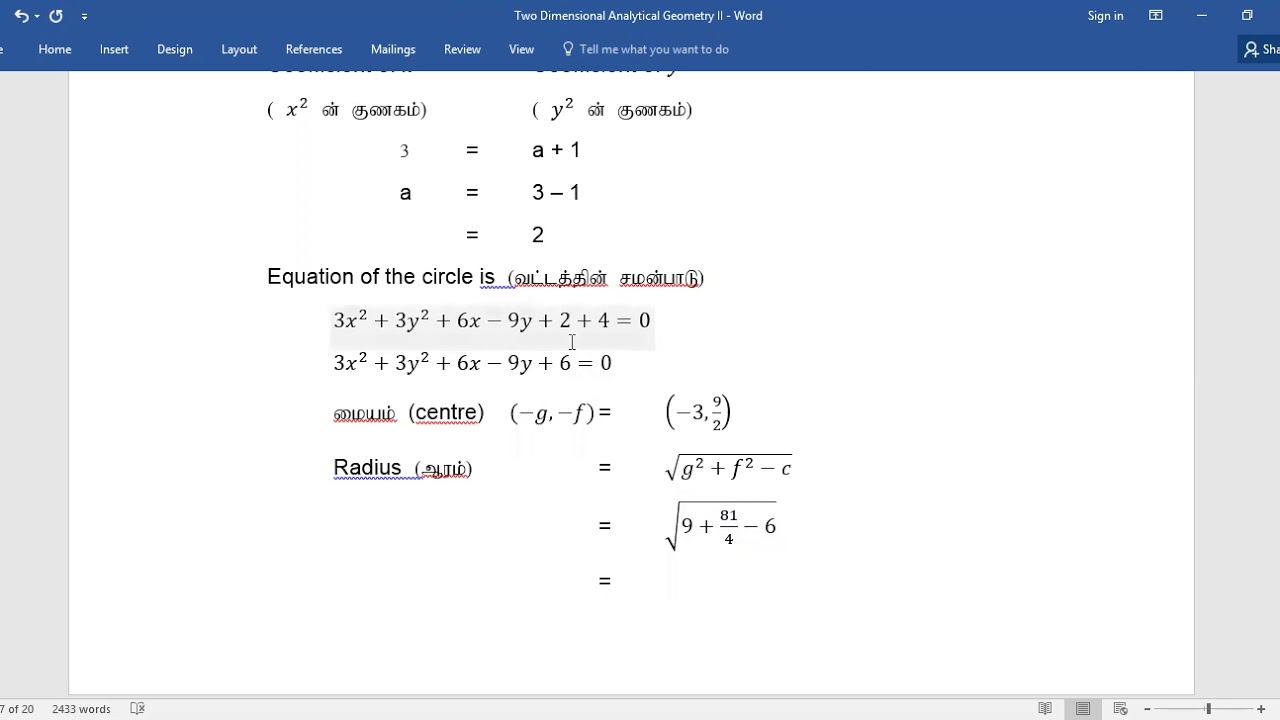The height and width of the screenshot is (720, 1280).
Task: Open Ribbon Display Options icon
Action: [x=1156, y=16]
